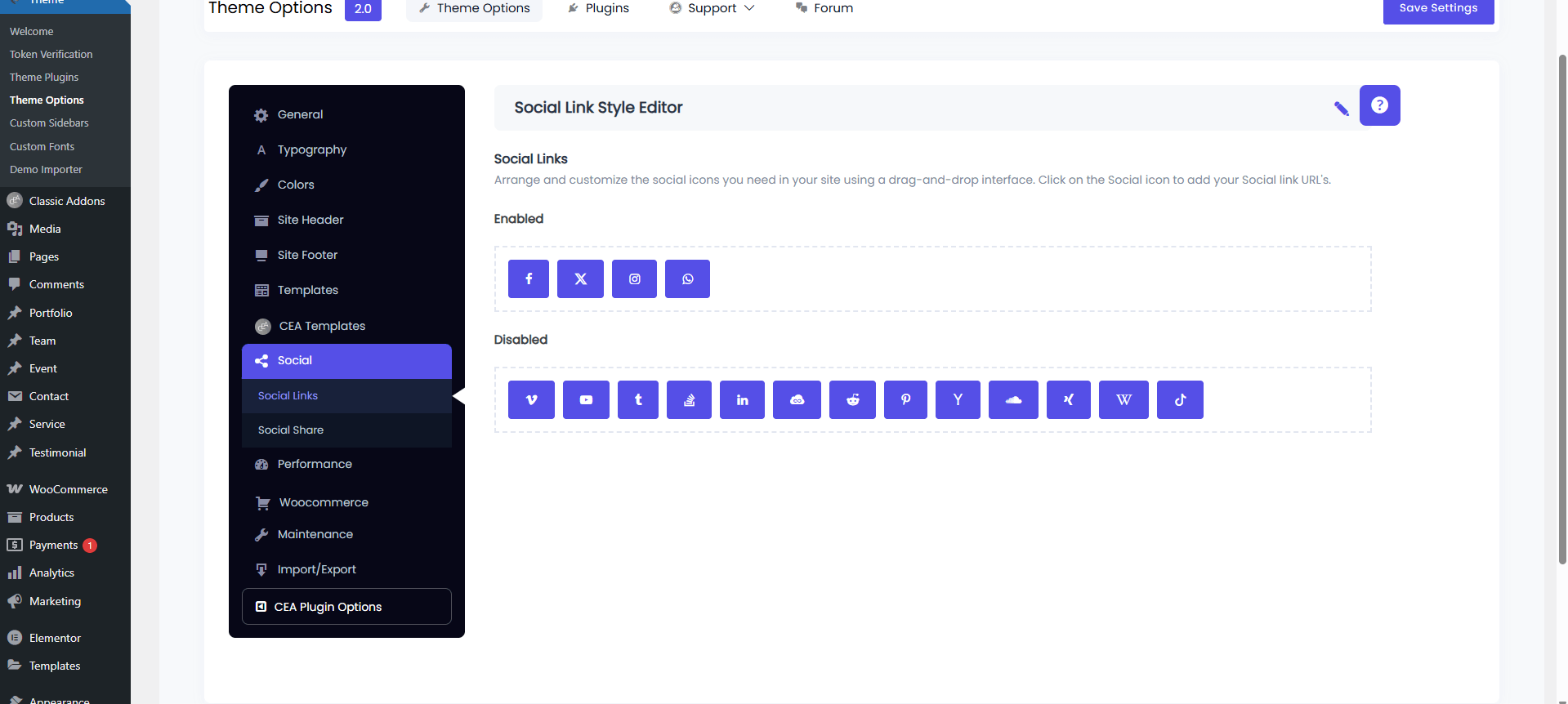1568x704 pixels.
Task: Select the WhatsApp social icon
Action: point(687,279)
